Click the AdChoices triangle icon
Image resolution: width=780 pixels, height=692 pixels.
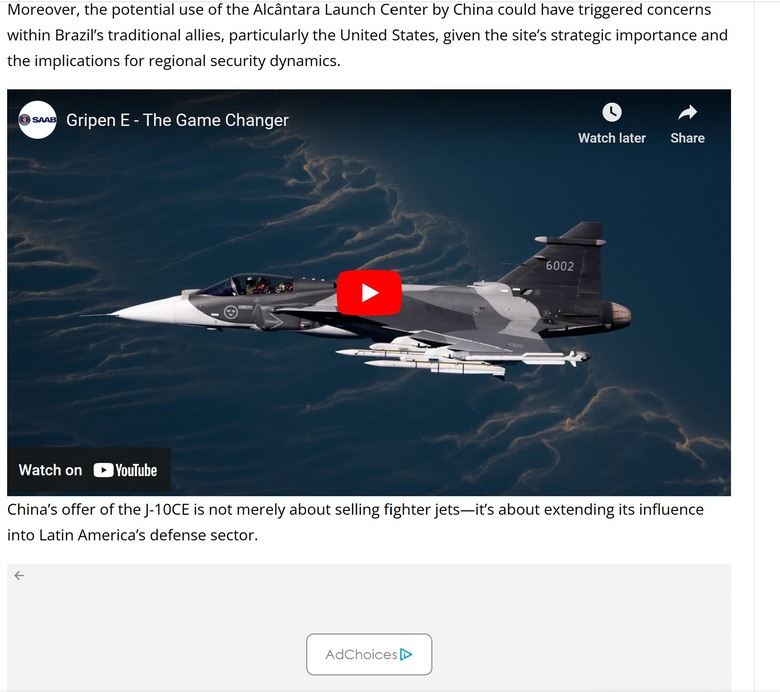click(x=406, y=654)
